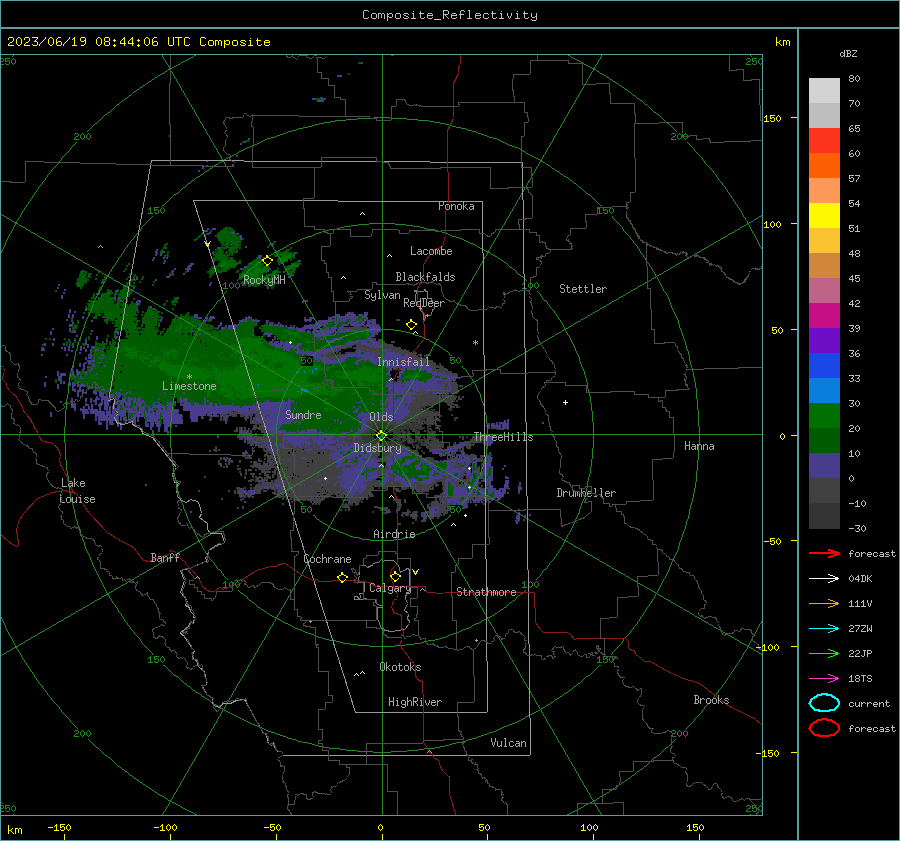Click the yellow diamond marker at Olds

tap(381, 436)
